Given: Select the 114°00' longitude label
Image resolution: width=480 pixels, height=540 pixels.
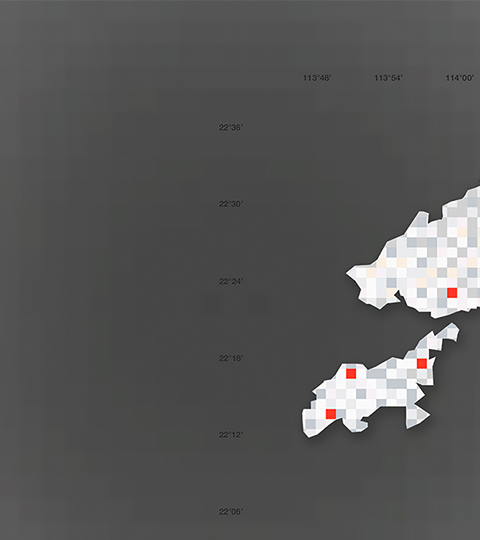Looking at the screenshot, I should point(460,78).
